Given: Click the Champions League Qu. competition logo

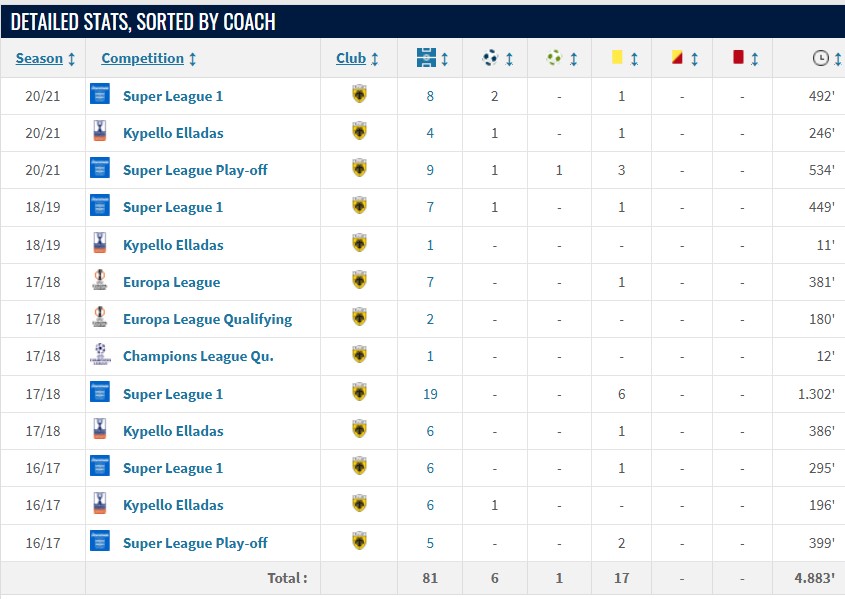Looking at the screenshot, I should (99, 356).
